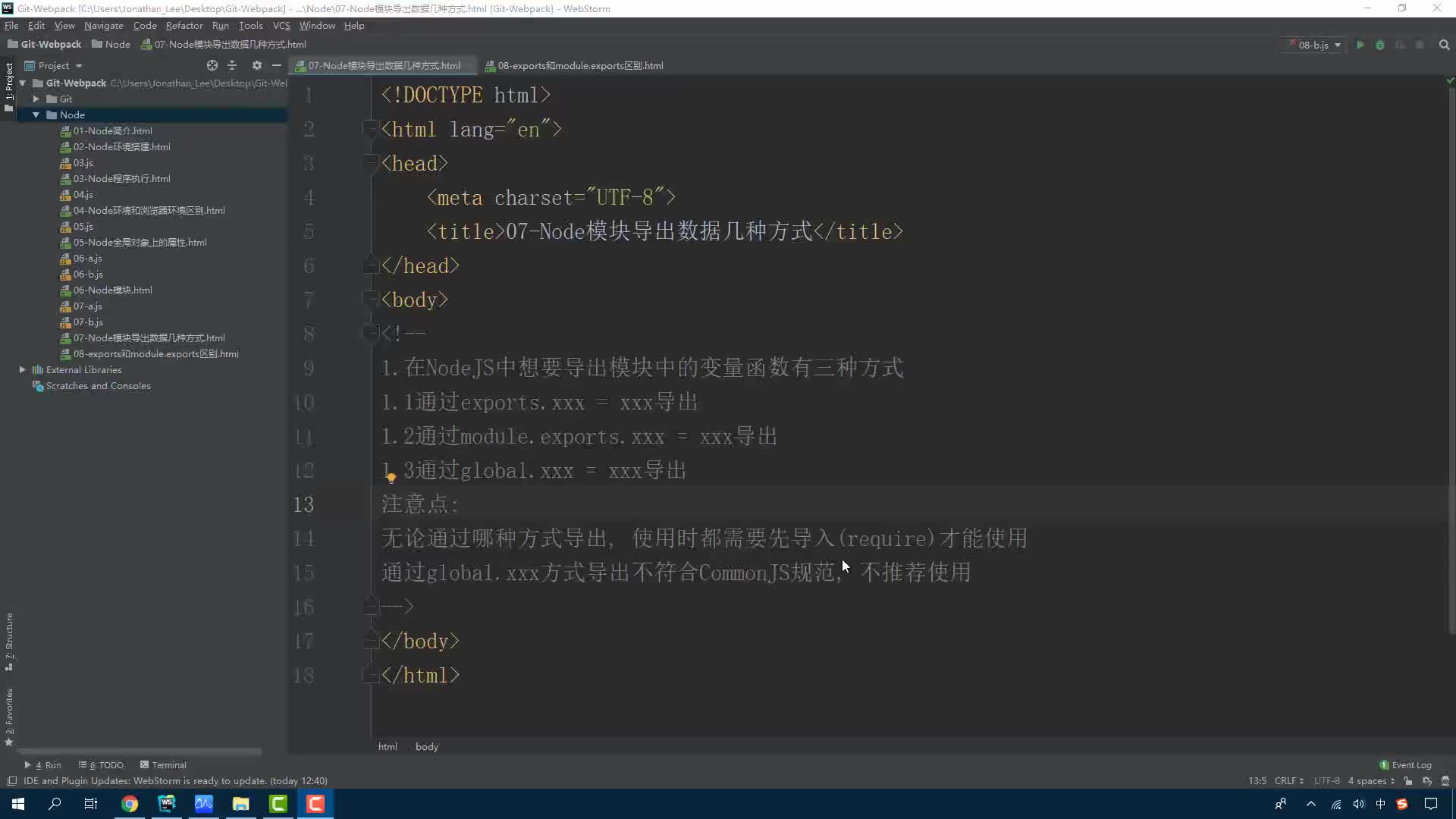Open the Navigate menu
The image size is (1456, 819).
(103, 25)
